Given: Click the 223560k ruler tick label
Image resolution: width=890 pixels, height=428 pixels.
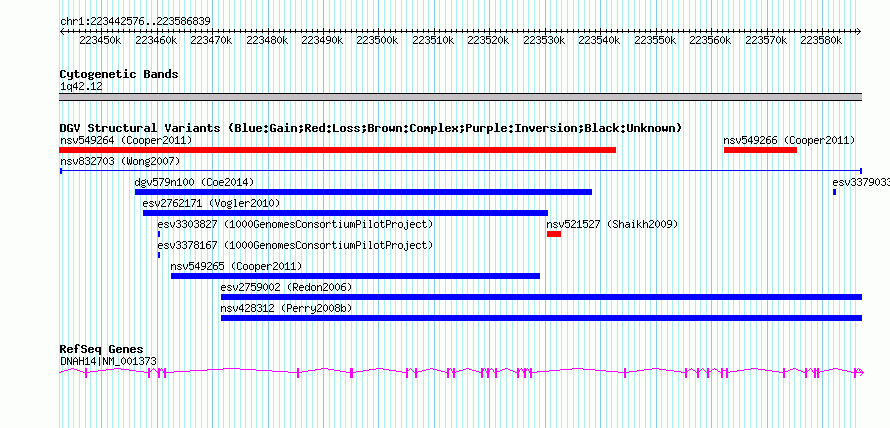Looking at the screenshot, I should pyautogui.click(x=711, y=41).
